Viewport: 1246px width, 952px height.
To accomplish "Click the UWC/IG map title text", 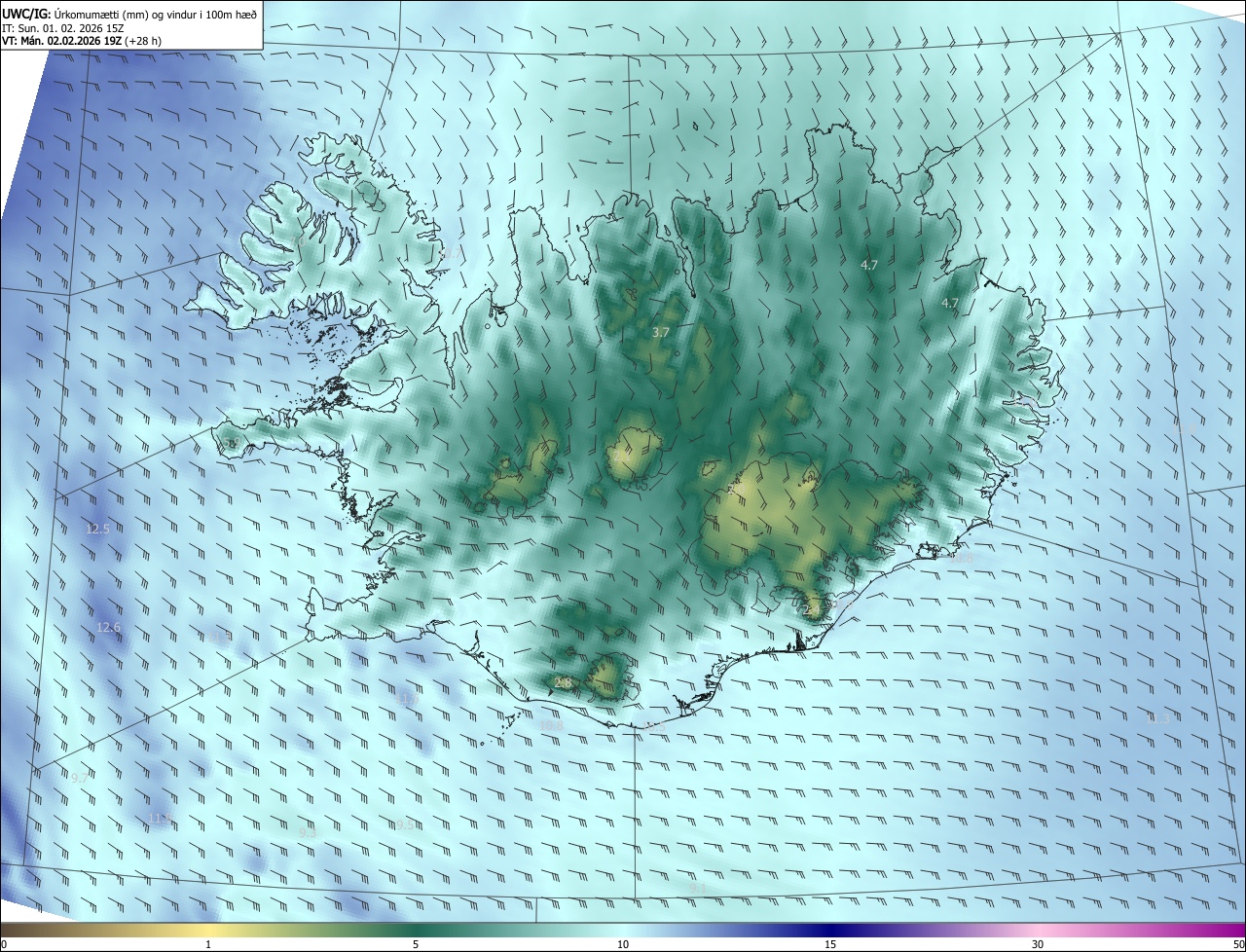I will pyautogui.click(x=129, y=14).
